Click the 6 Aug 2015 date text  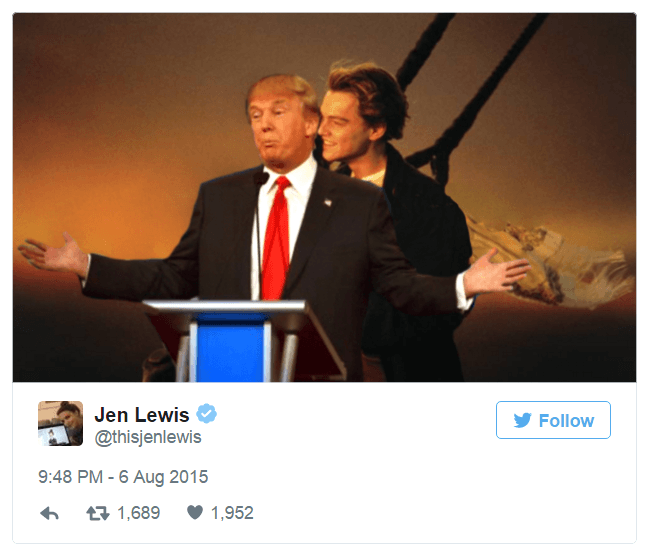163,477
